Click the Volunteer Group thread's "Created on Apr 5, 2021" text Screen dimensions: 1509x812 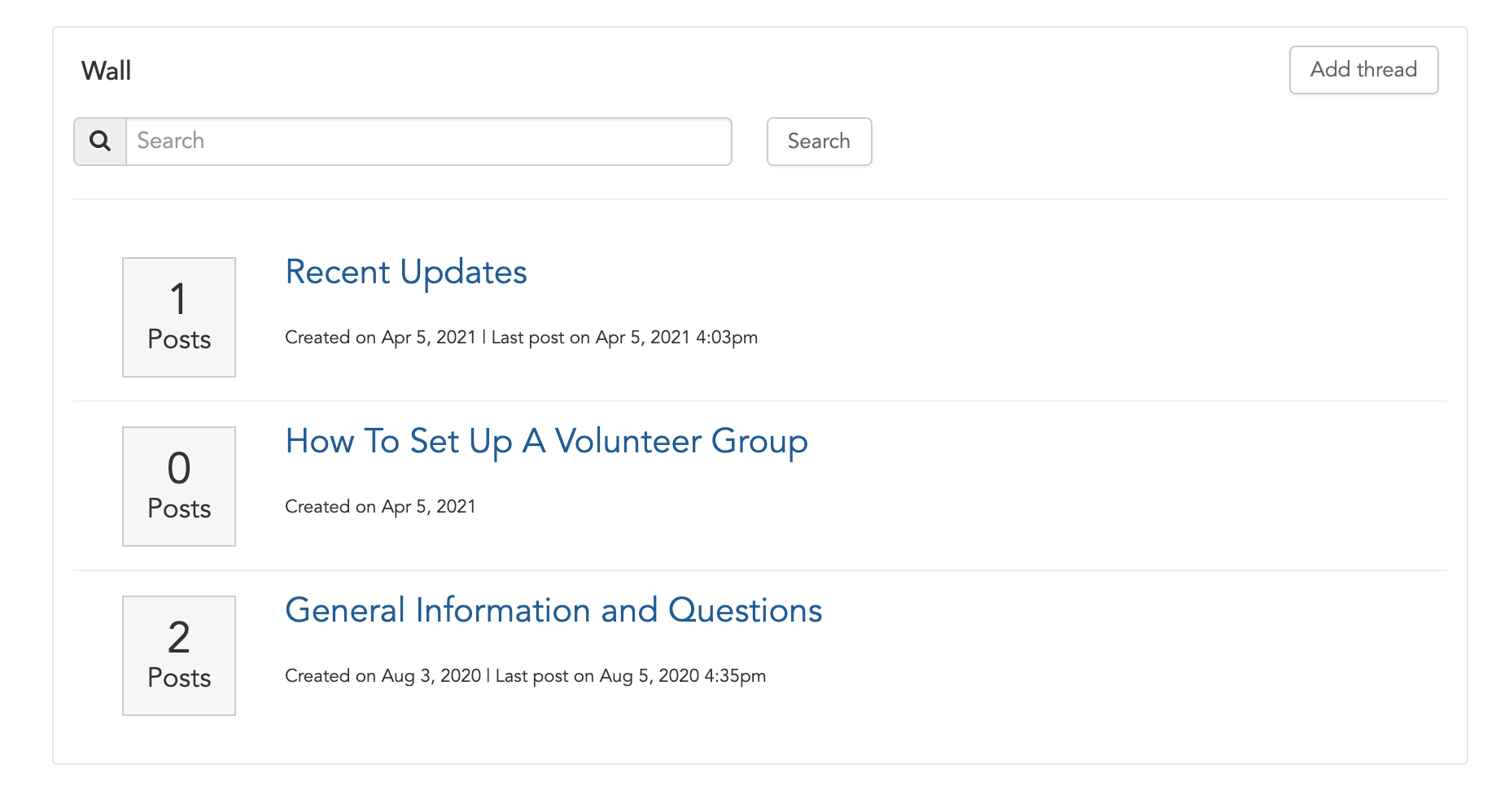(380, 507)
